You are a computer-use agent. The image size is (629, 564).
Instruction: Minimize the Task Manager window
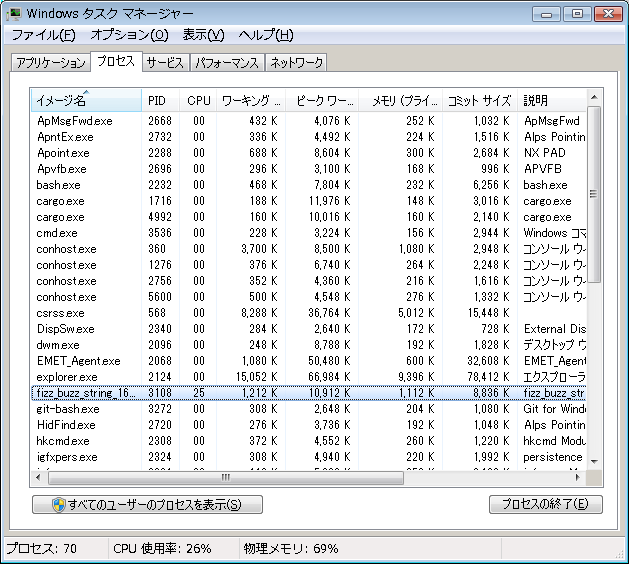546,14
